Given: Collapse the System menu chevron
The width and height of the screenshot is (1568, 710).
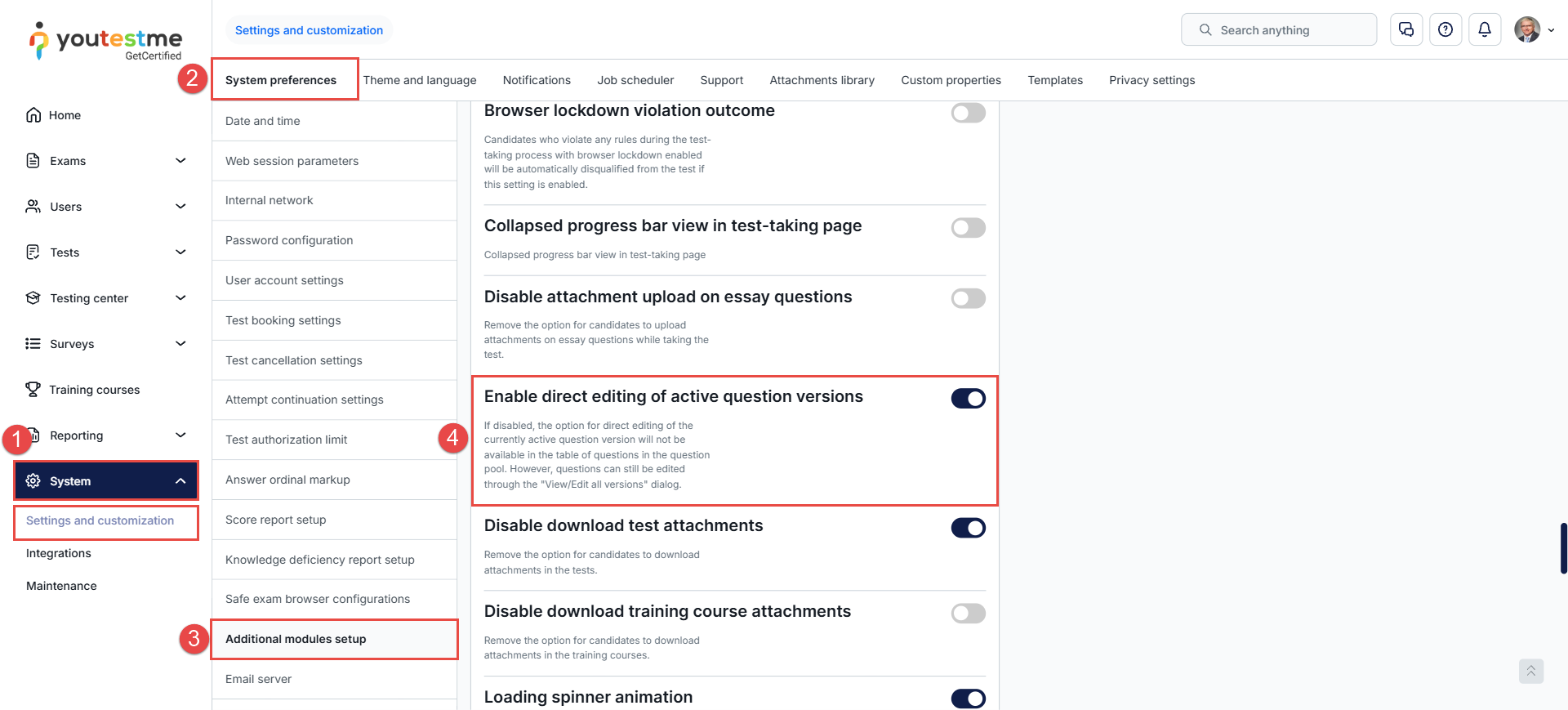Looking at the screenshot, I should coord(181,481).
